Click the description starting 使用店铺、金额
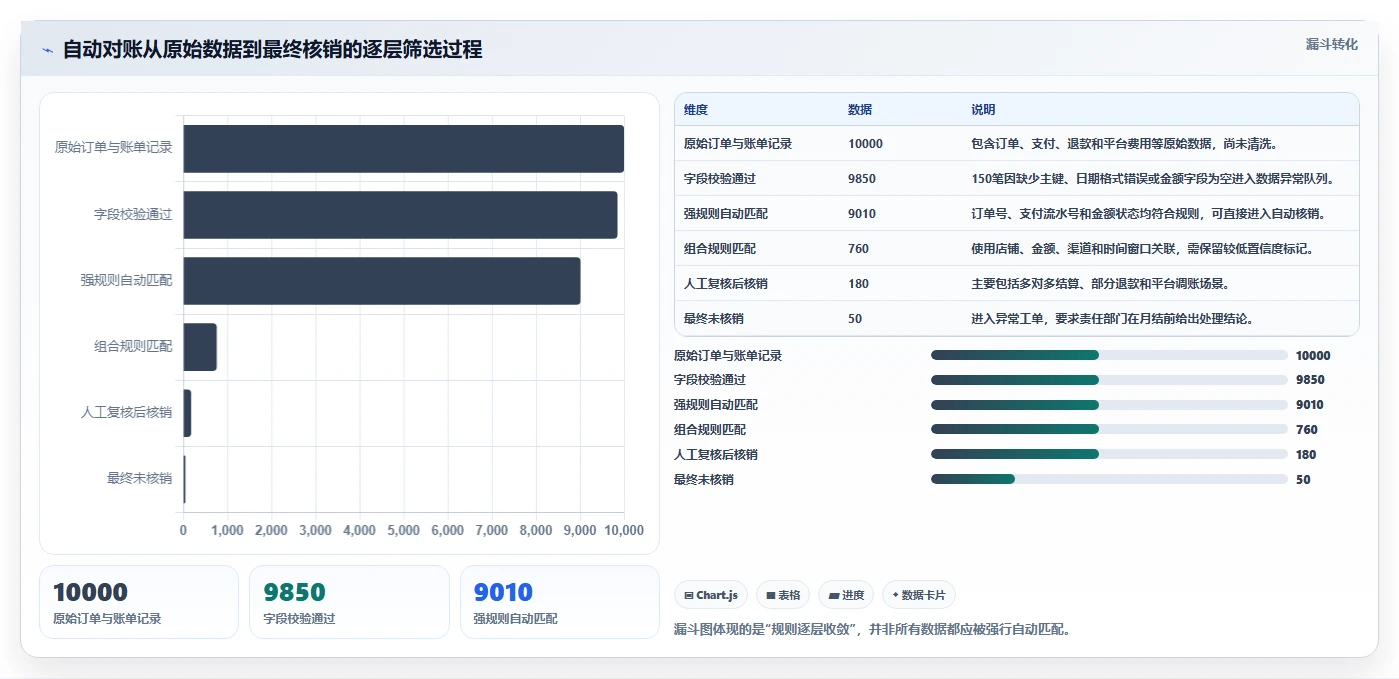This screenshot has height=679, width=1399. coord(1143,249)
